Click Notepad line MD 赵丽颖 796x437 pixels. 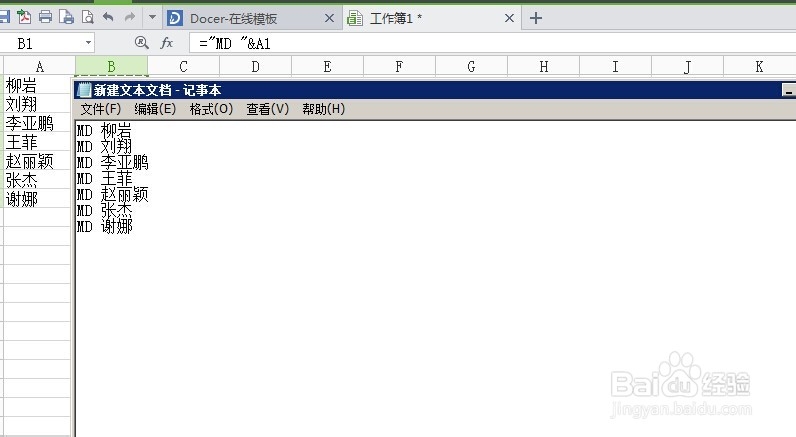click(x=112, y=194)
